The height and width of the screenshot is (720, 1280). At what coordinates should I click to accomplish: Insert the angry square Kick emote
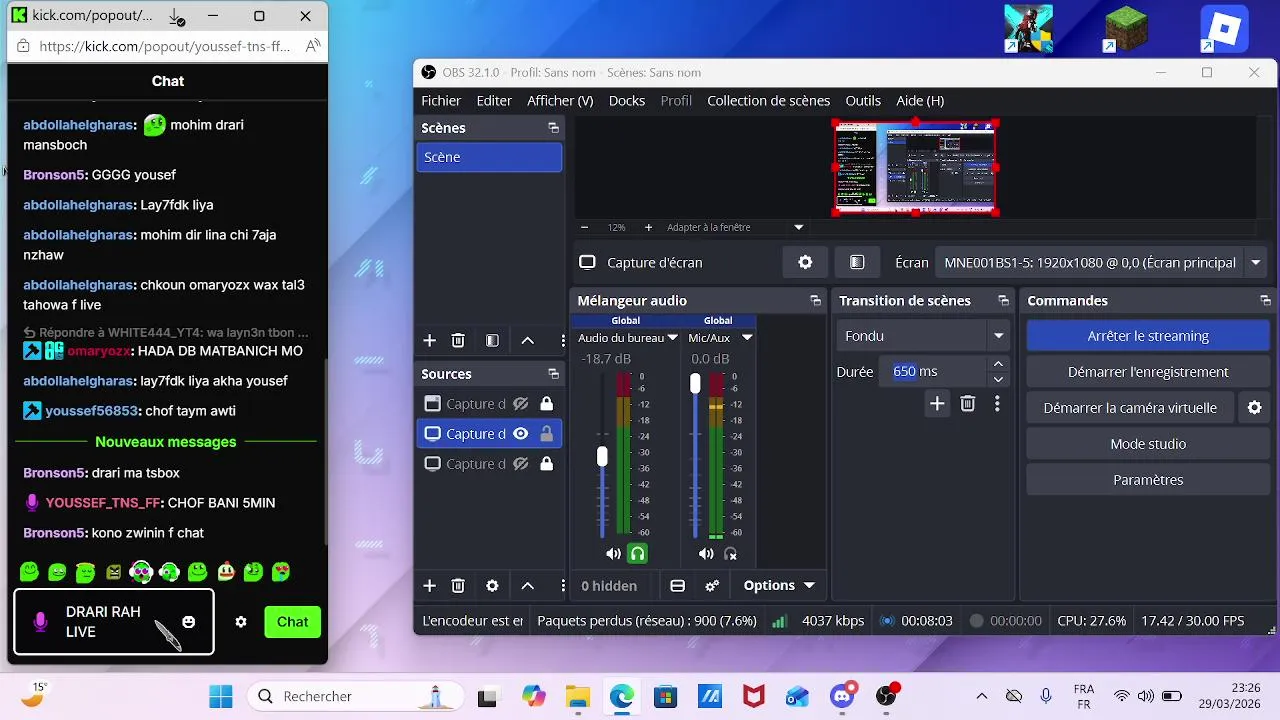(113, 572)
